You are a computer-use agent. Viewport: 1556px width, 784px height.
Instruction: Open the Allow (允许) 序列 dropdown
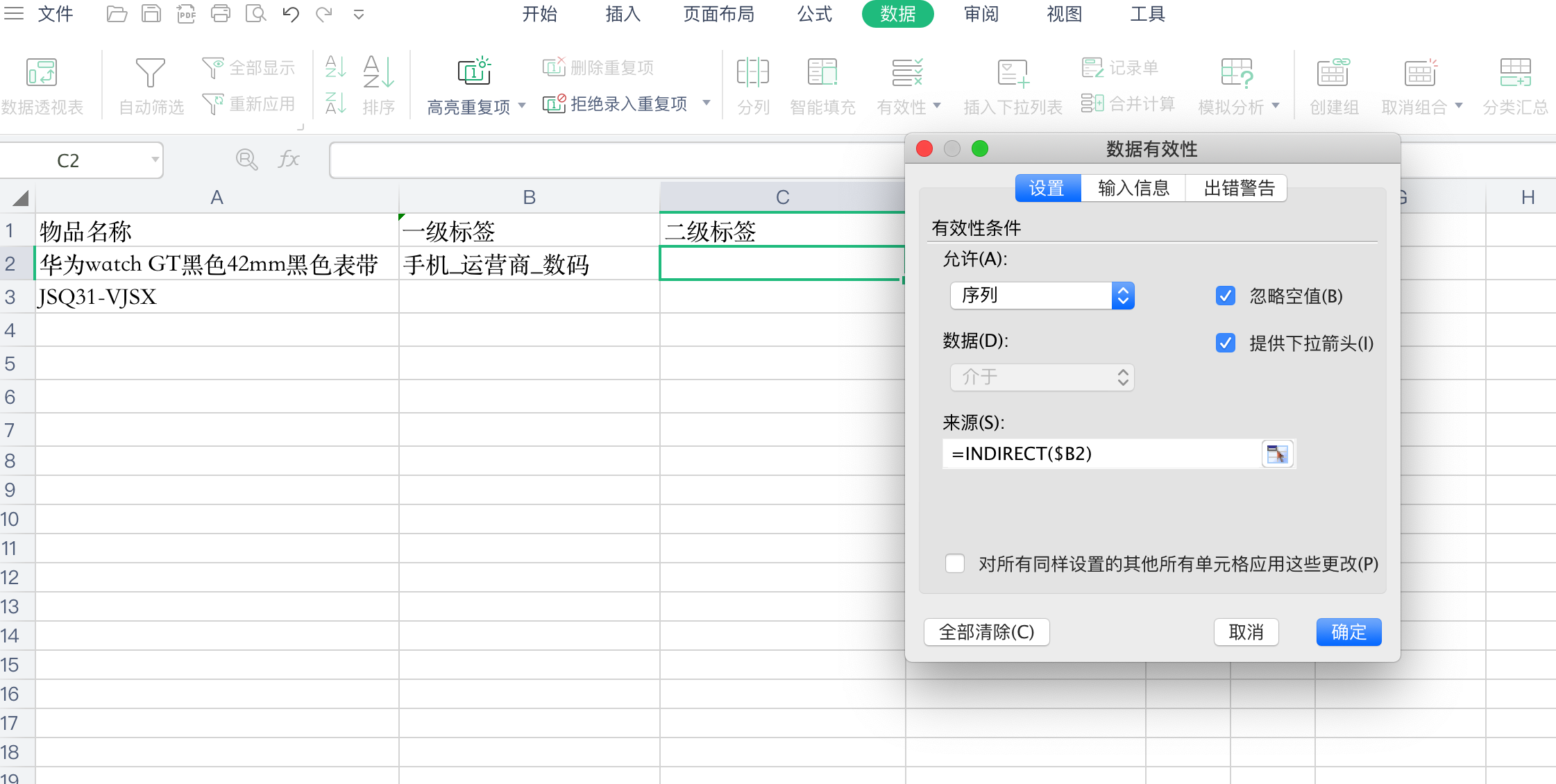tap(1042, 296)
